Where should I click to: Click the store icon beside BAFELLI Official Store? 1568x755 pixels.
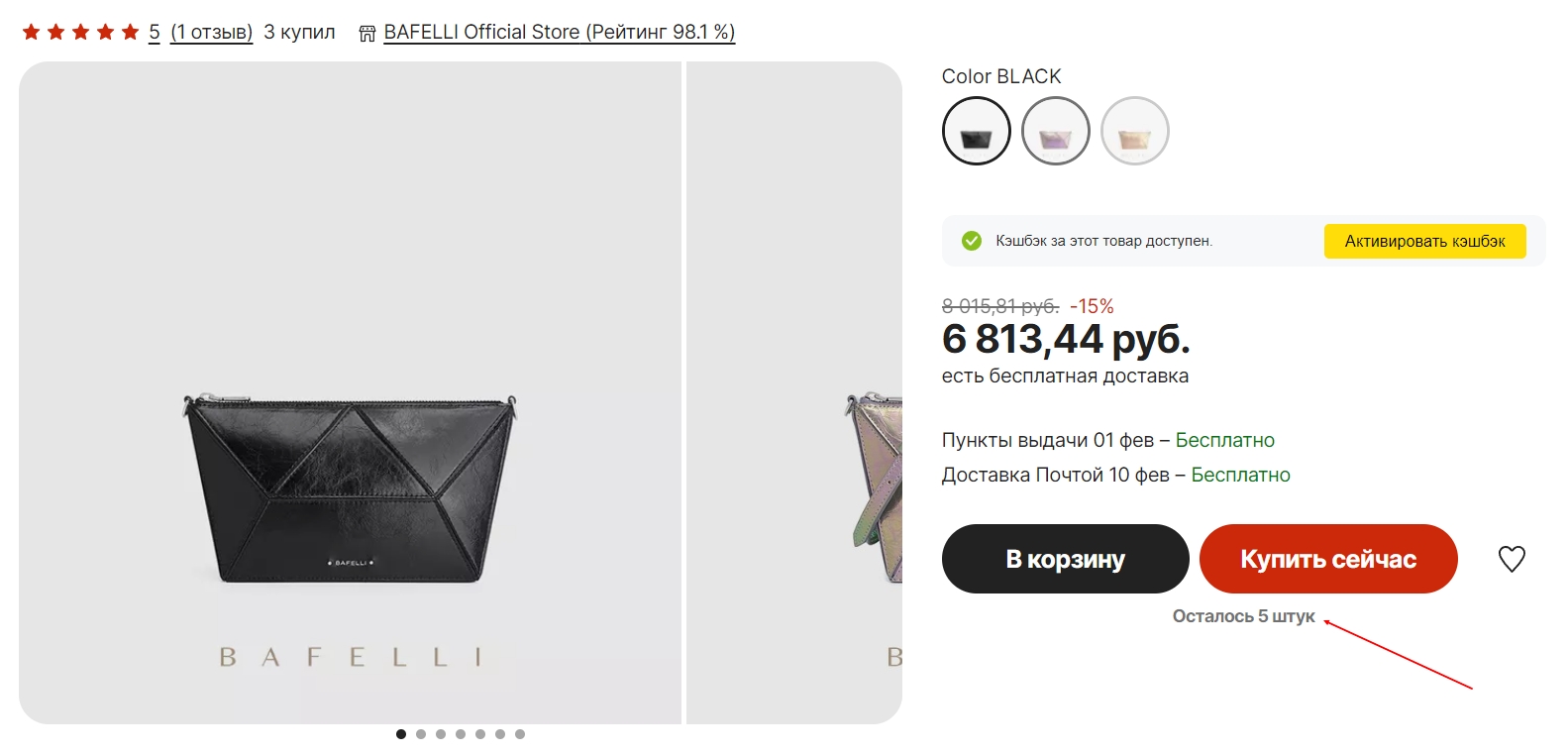pos(367,33)
